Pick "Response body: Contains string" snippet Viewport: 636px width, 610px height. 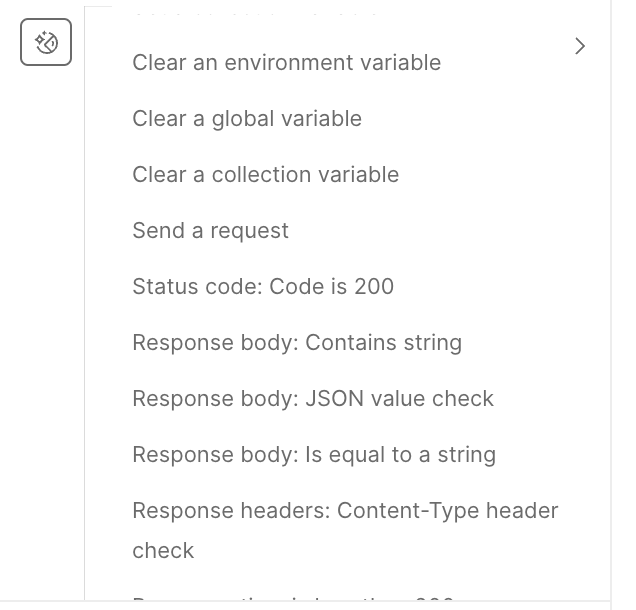pos(297,342)
